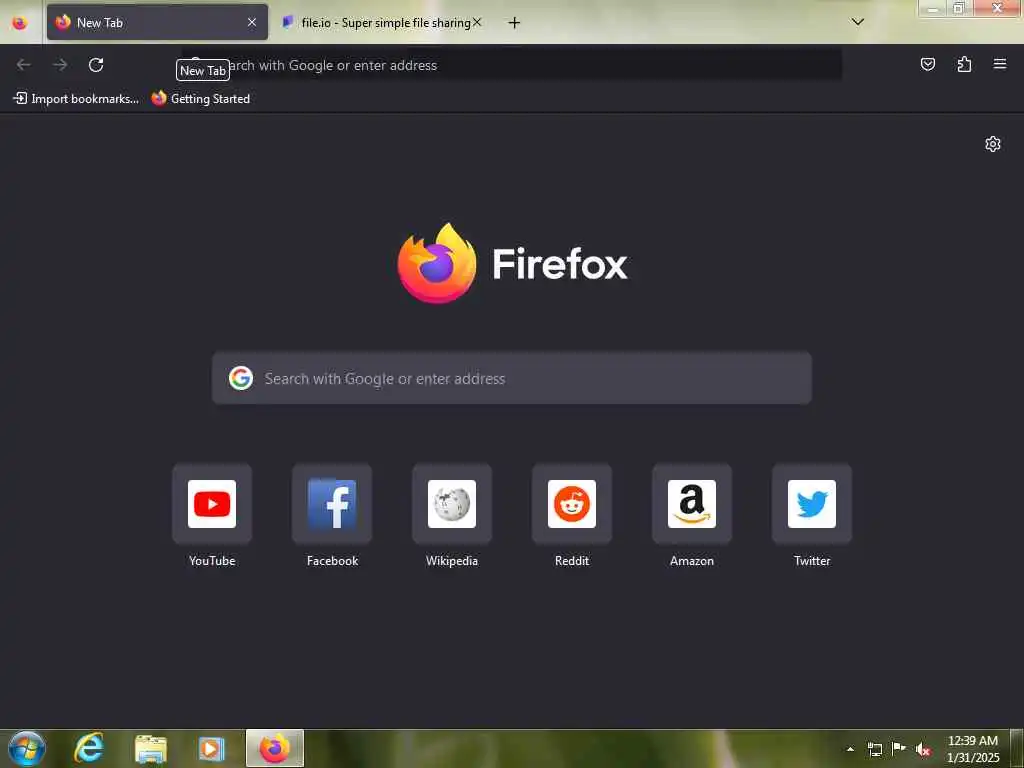The height and width of the screenshot is (768, 1024).
Task: Open the Twitter shortcut tile
Action: [x=812, y=504]
